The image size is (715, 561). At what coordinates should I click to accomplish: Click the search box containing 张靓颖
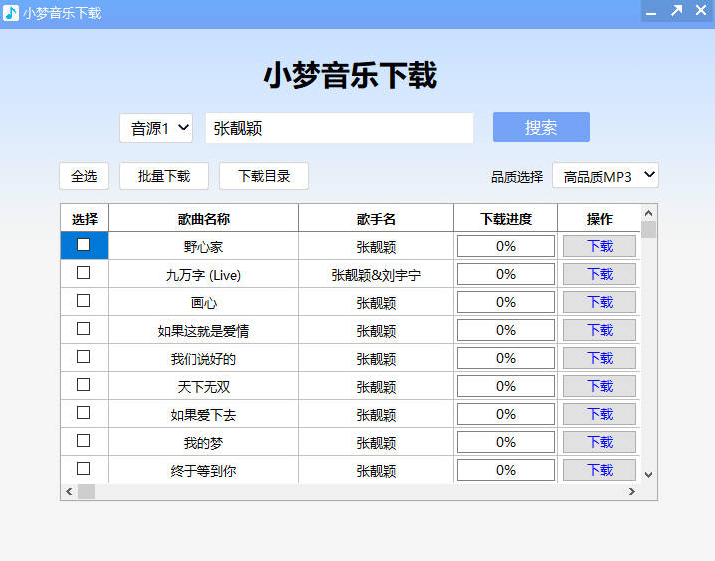[x=339, y=128]
